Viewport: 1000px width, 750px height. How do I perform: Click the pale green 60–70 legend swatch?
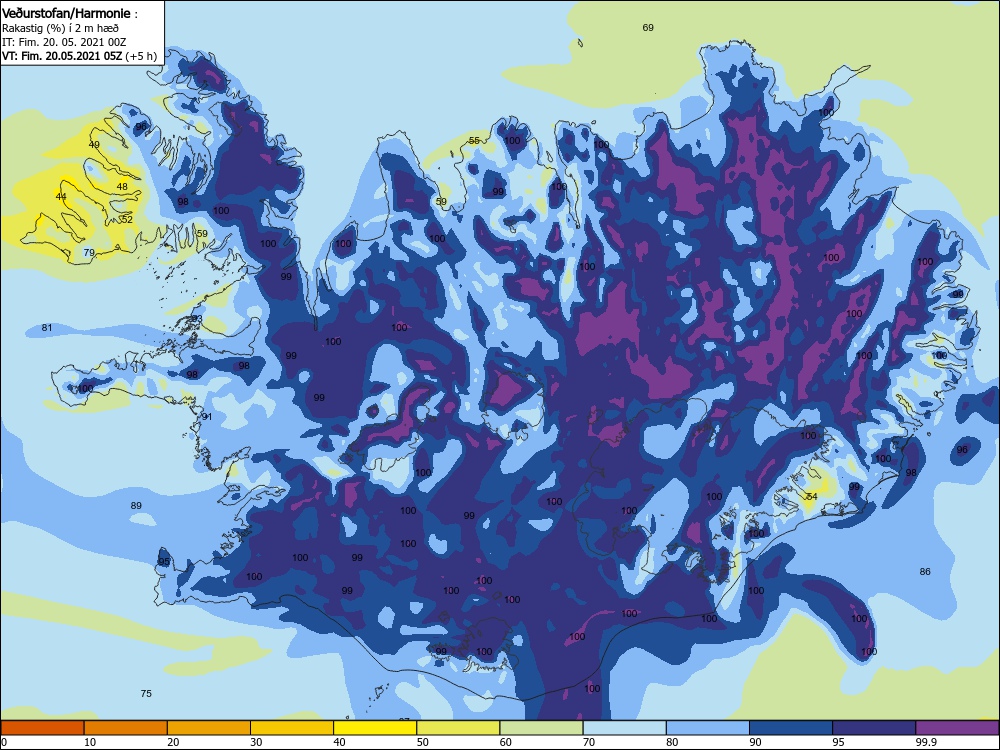541,728
